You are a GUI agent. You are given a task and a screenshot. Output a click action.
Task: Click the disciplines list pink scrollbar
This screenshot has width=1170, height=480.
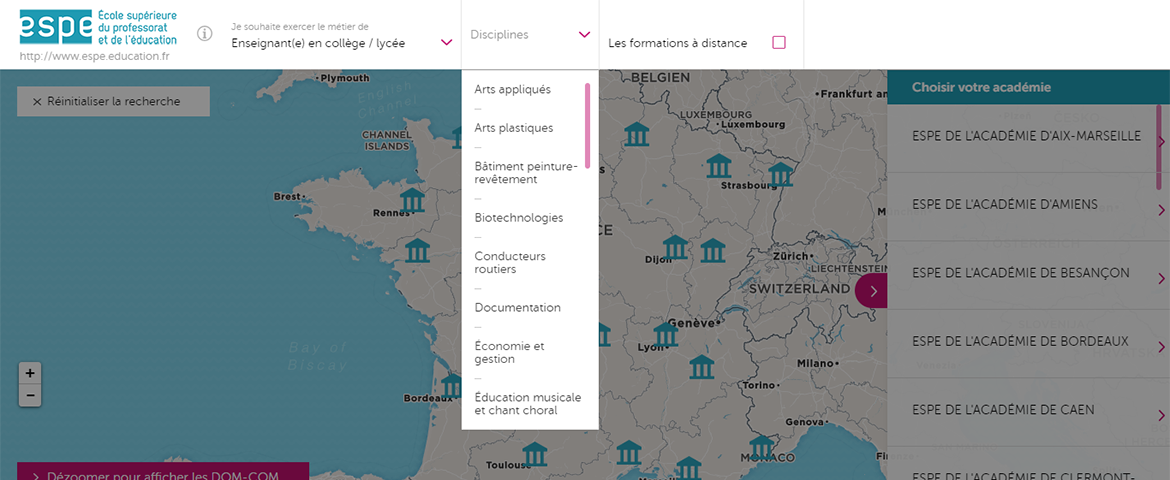[x=588, y=125]
